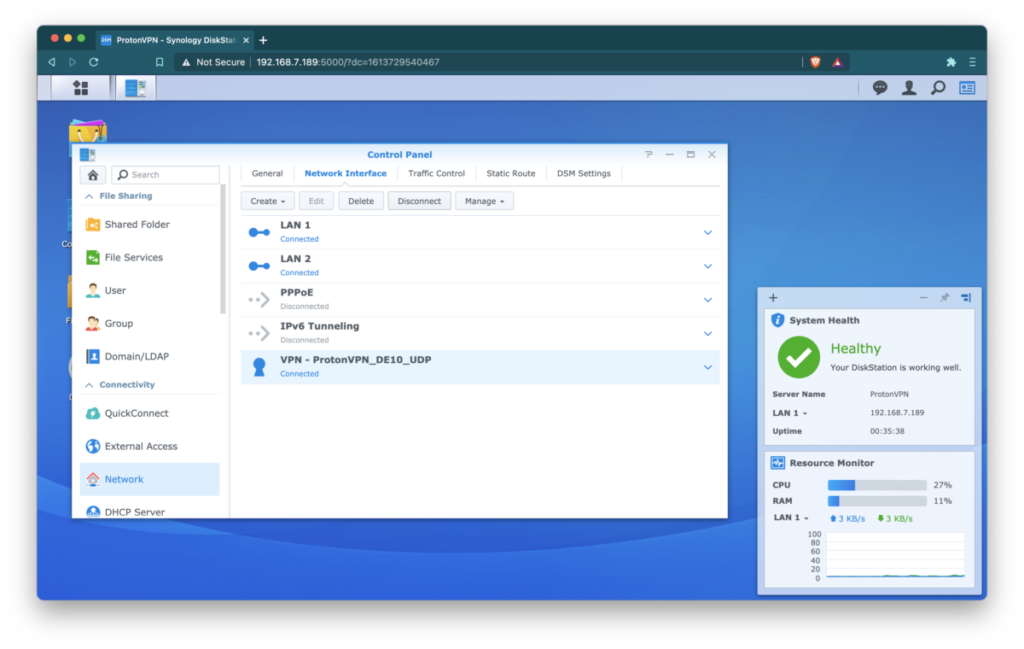Expand PPPoE interface details

[x=708, y=300]
